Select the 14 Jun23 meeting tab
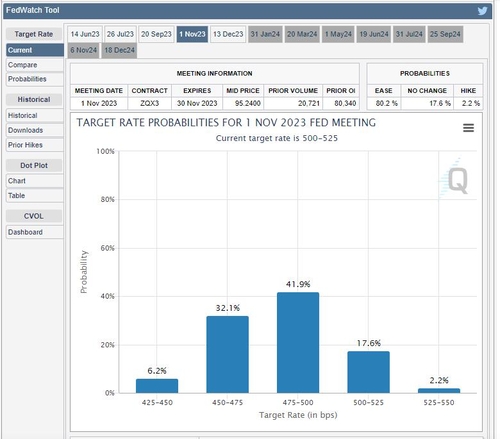Viewport: 500px width, 439px height. pos(85,34)
